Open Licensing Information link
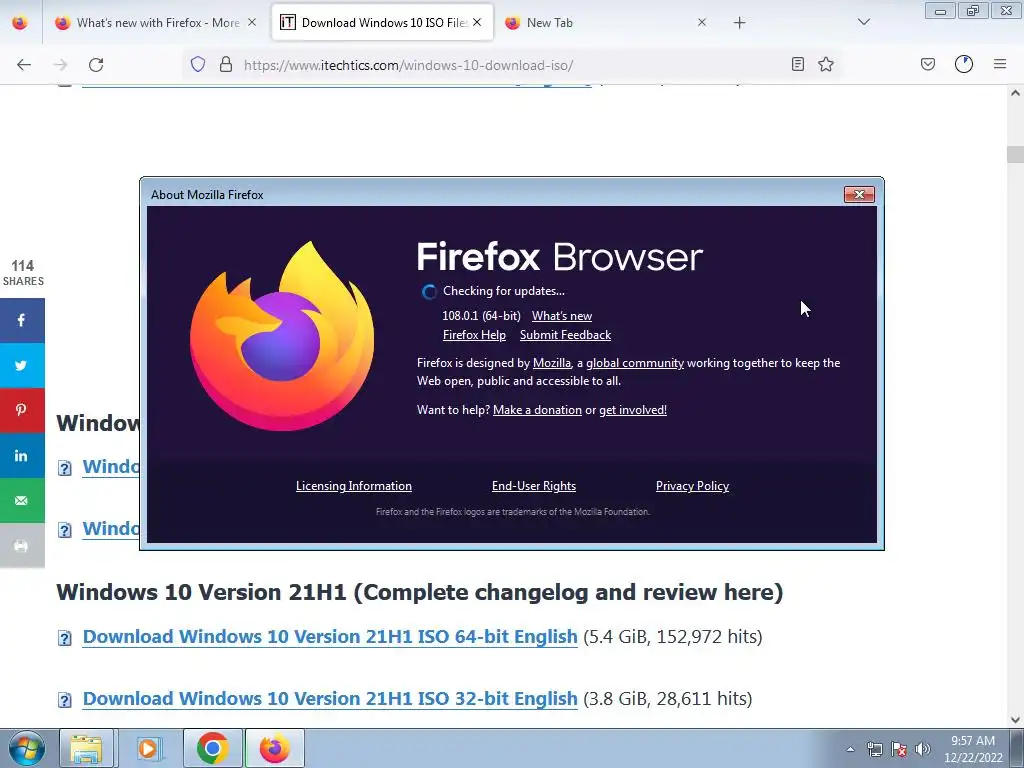 coord(354,486)
